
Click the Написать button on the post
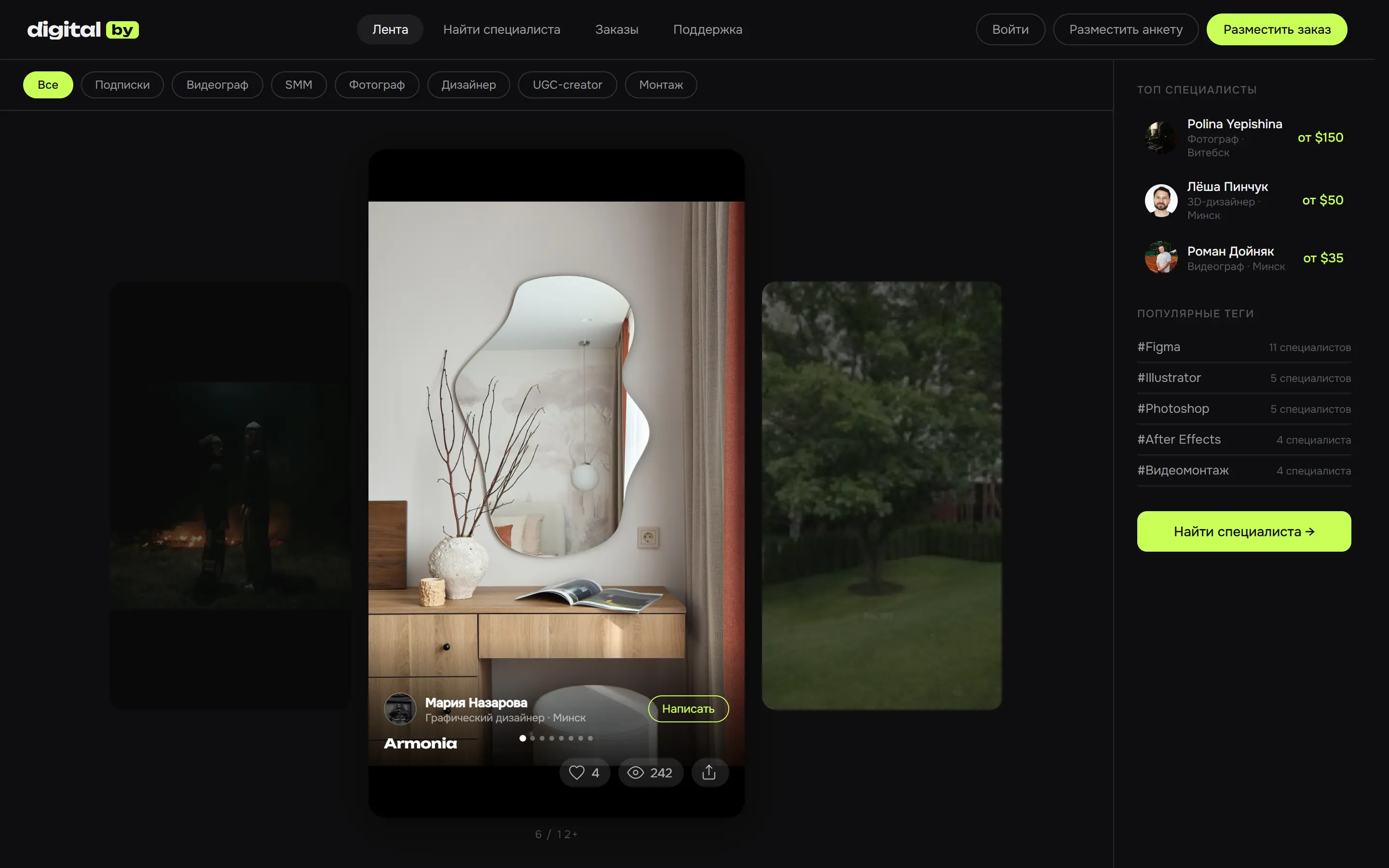(x=688, y=709)
